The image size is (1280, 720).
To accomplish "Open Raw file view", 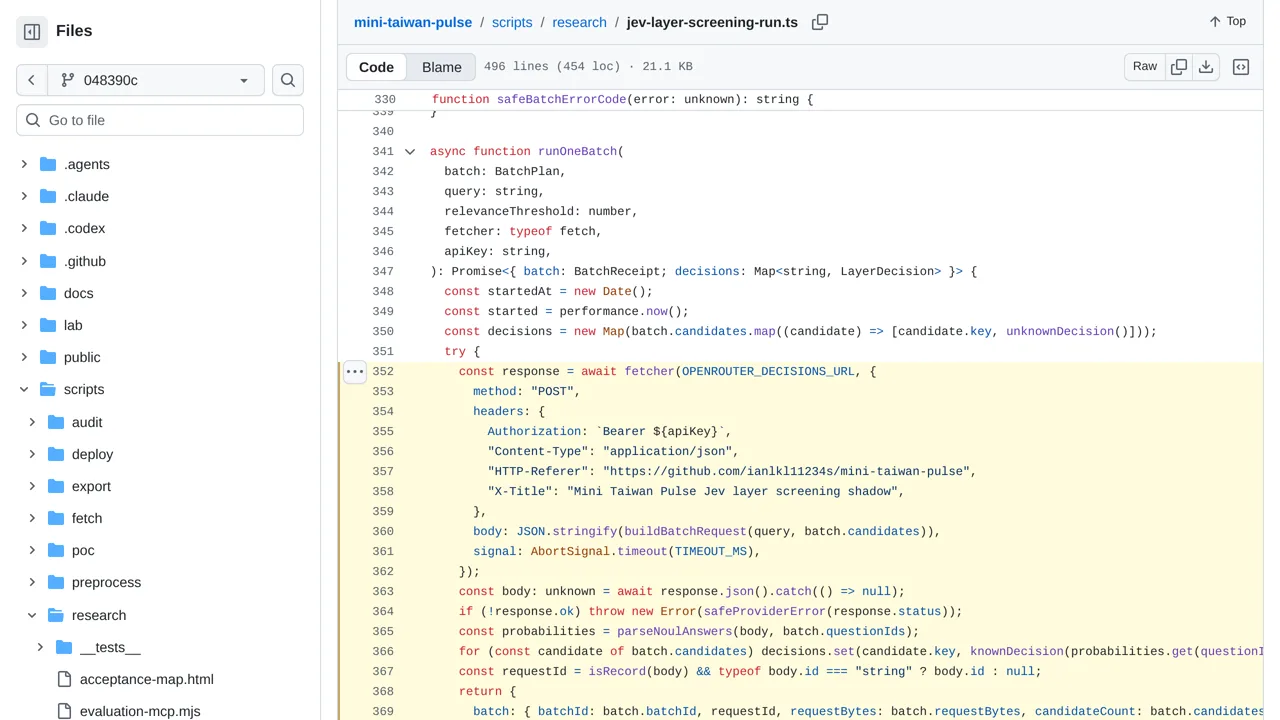I will pyautogui.click(x=1145, y=66).
